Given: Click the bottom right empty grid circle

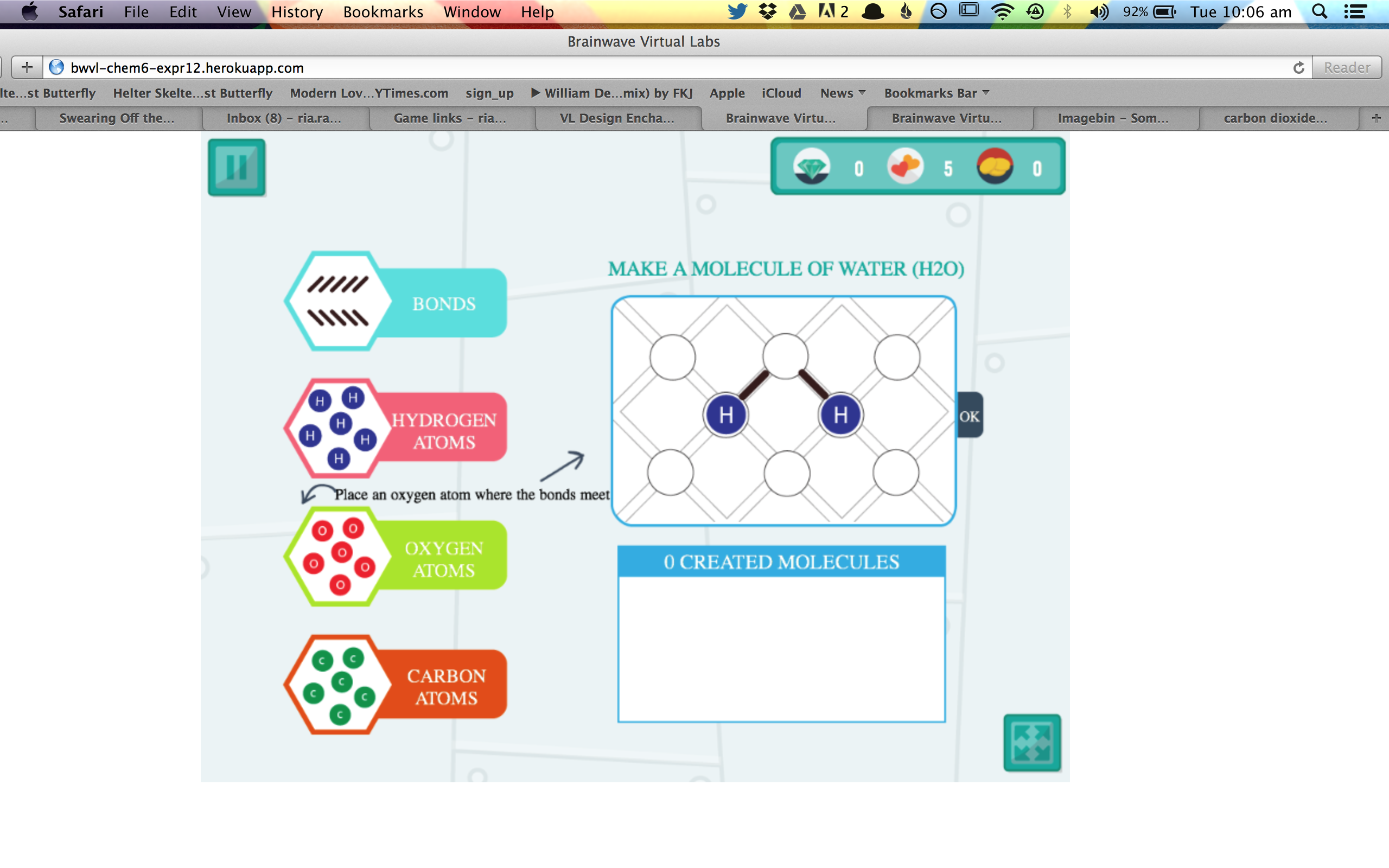Looking at the screenshot, I should pyautogui.click(x=896, y=473).
